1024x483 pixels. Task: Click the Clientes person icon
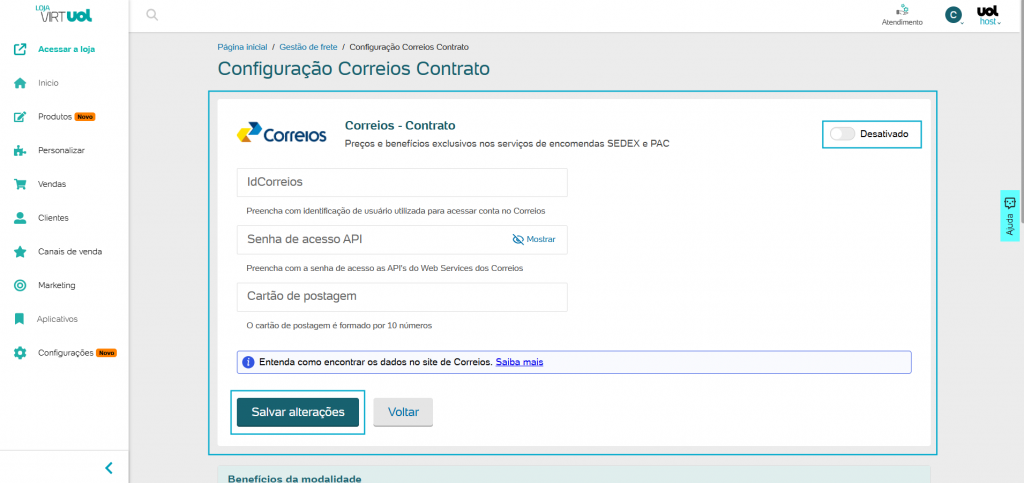(19, 218)
